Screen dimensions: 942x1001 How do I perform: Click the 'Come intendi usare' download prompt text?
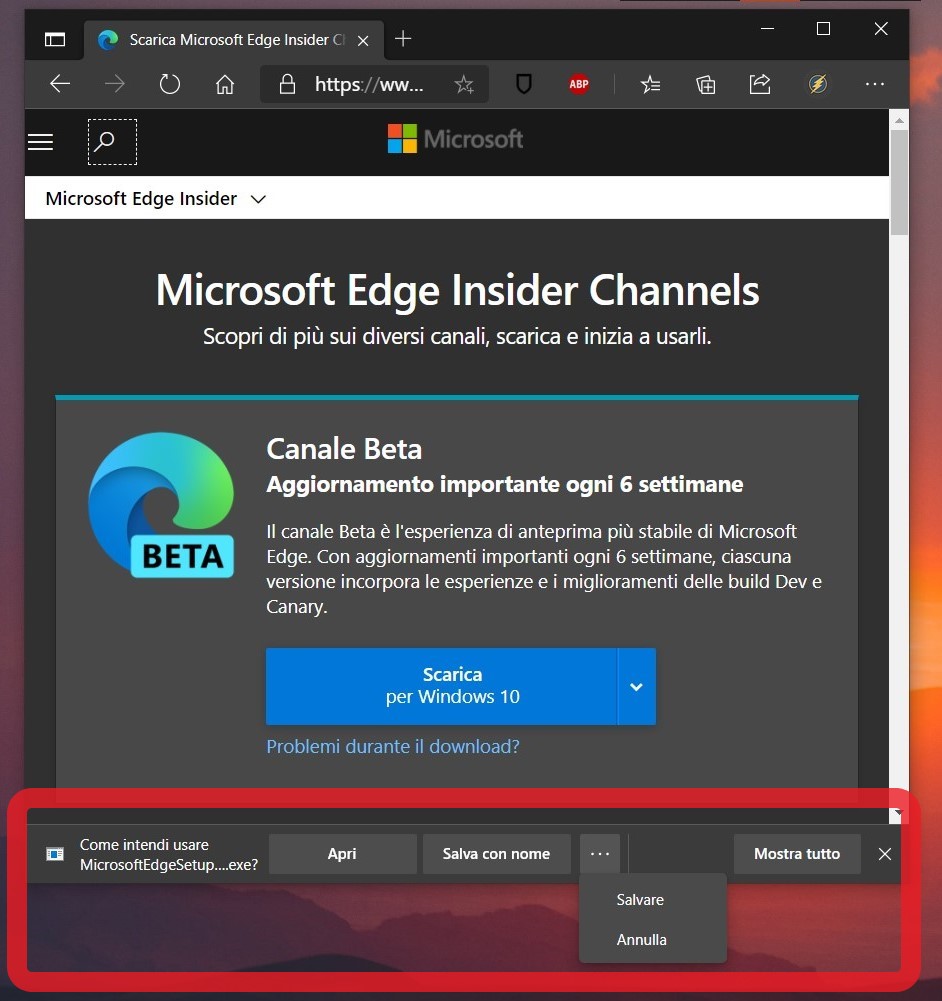[169, 854]
